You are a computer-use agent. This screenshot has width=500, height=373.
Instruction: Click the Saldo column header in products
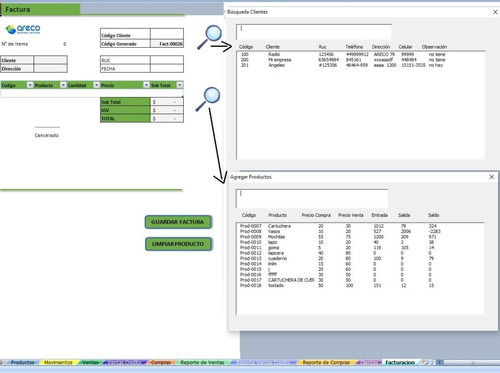pyautogui.click(x=433, y=215)
